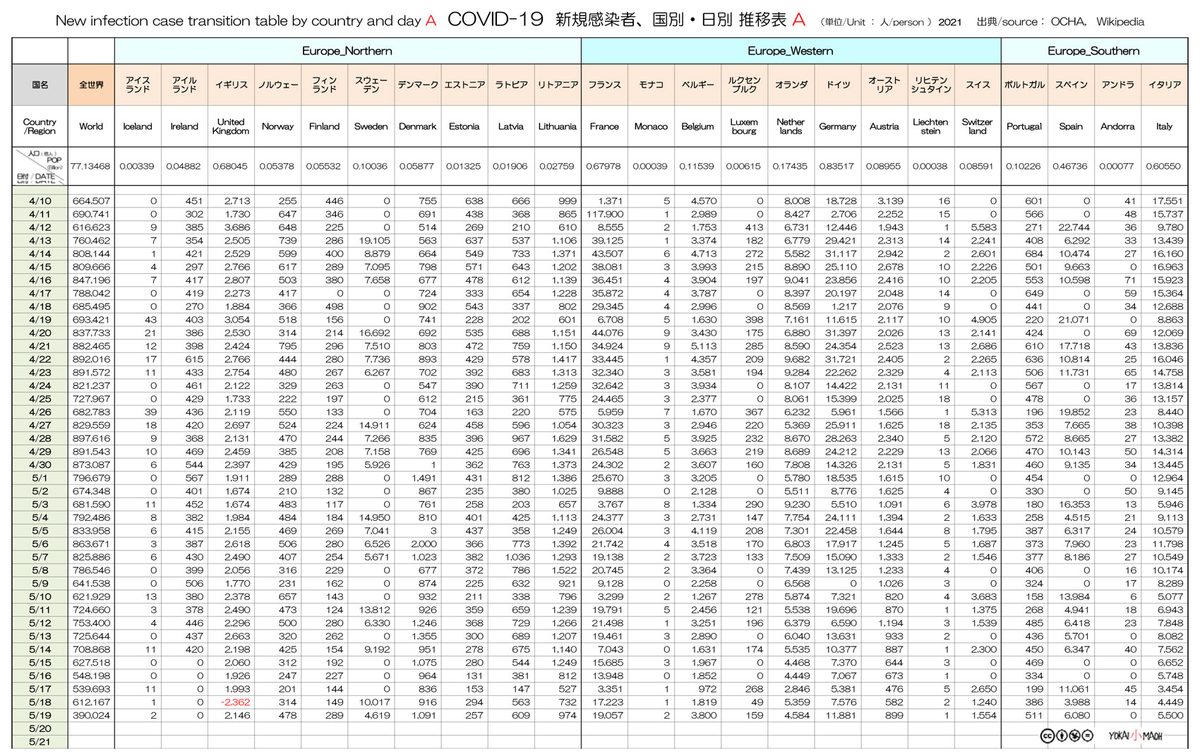
Task: Select the Portugal column label
Action: tap(1024, 127)
